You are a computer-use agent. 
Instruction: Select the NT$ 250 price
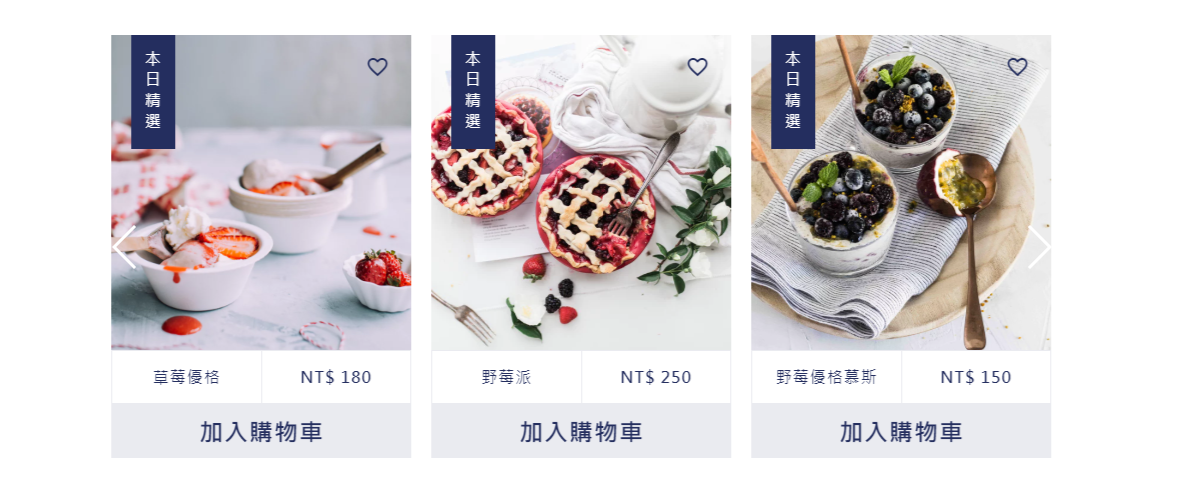coord(656,377)
